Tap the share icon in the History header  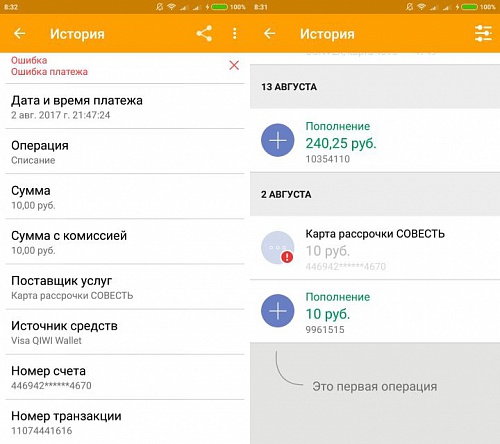tap(204, 33)
